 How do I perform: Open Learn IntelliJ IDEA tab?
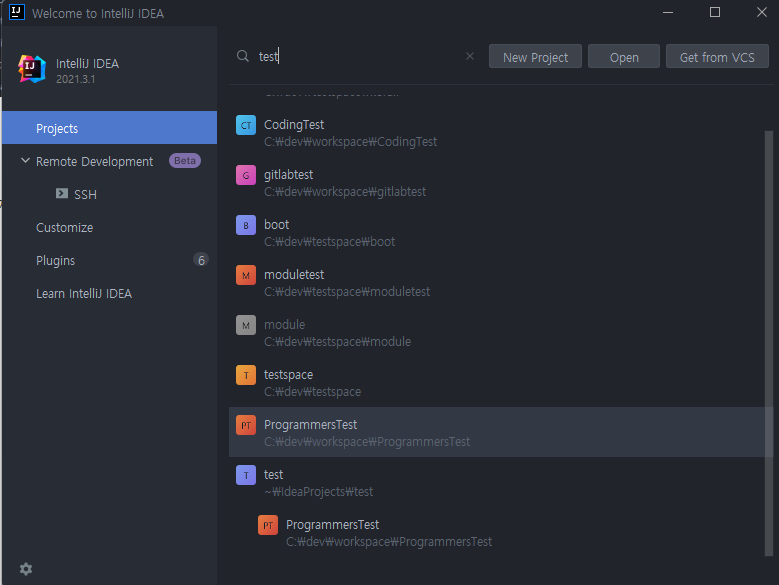click(84, 293)
